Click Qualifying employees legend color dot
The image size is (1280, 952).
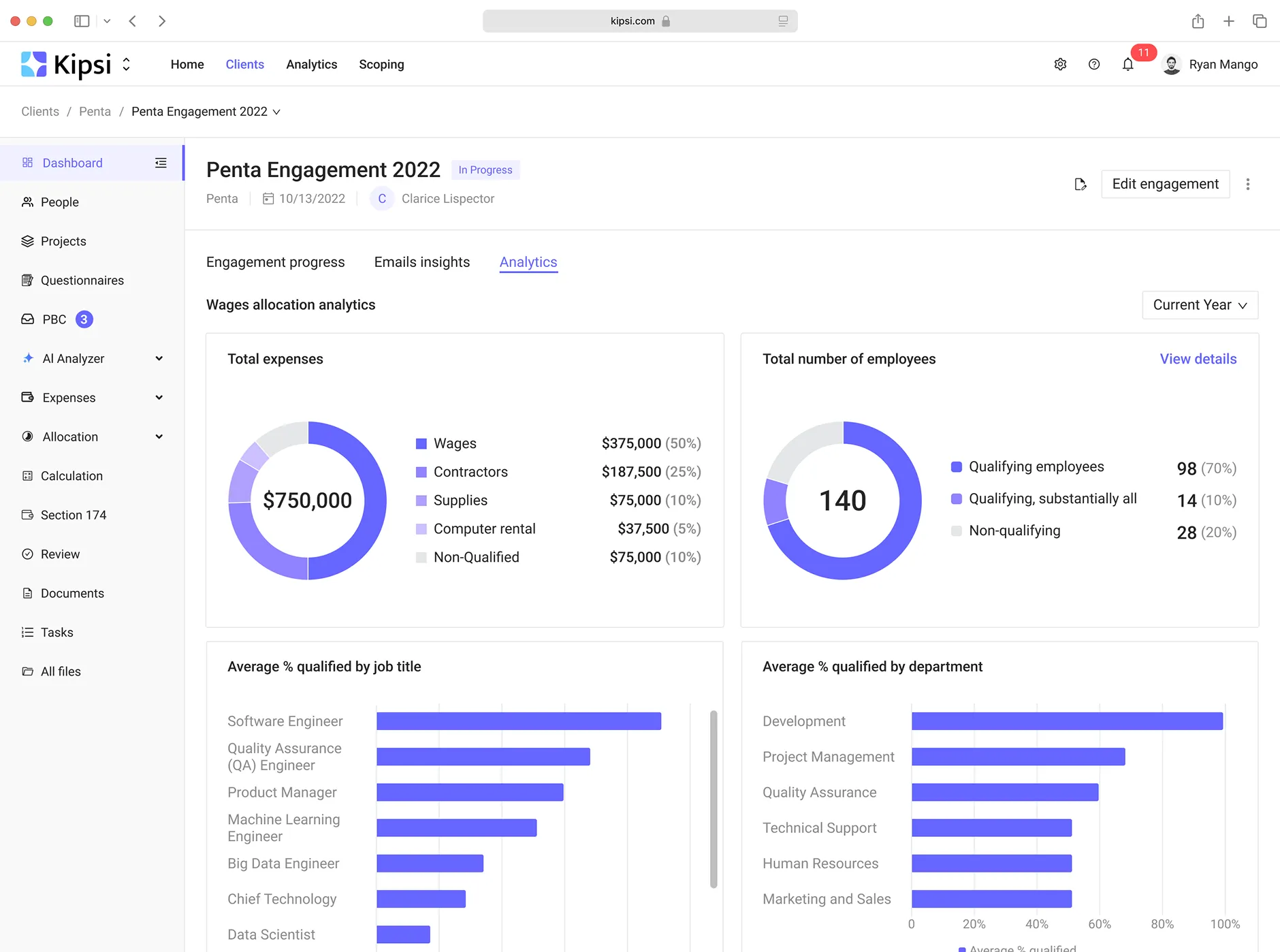(957, 467)
